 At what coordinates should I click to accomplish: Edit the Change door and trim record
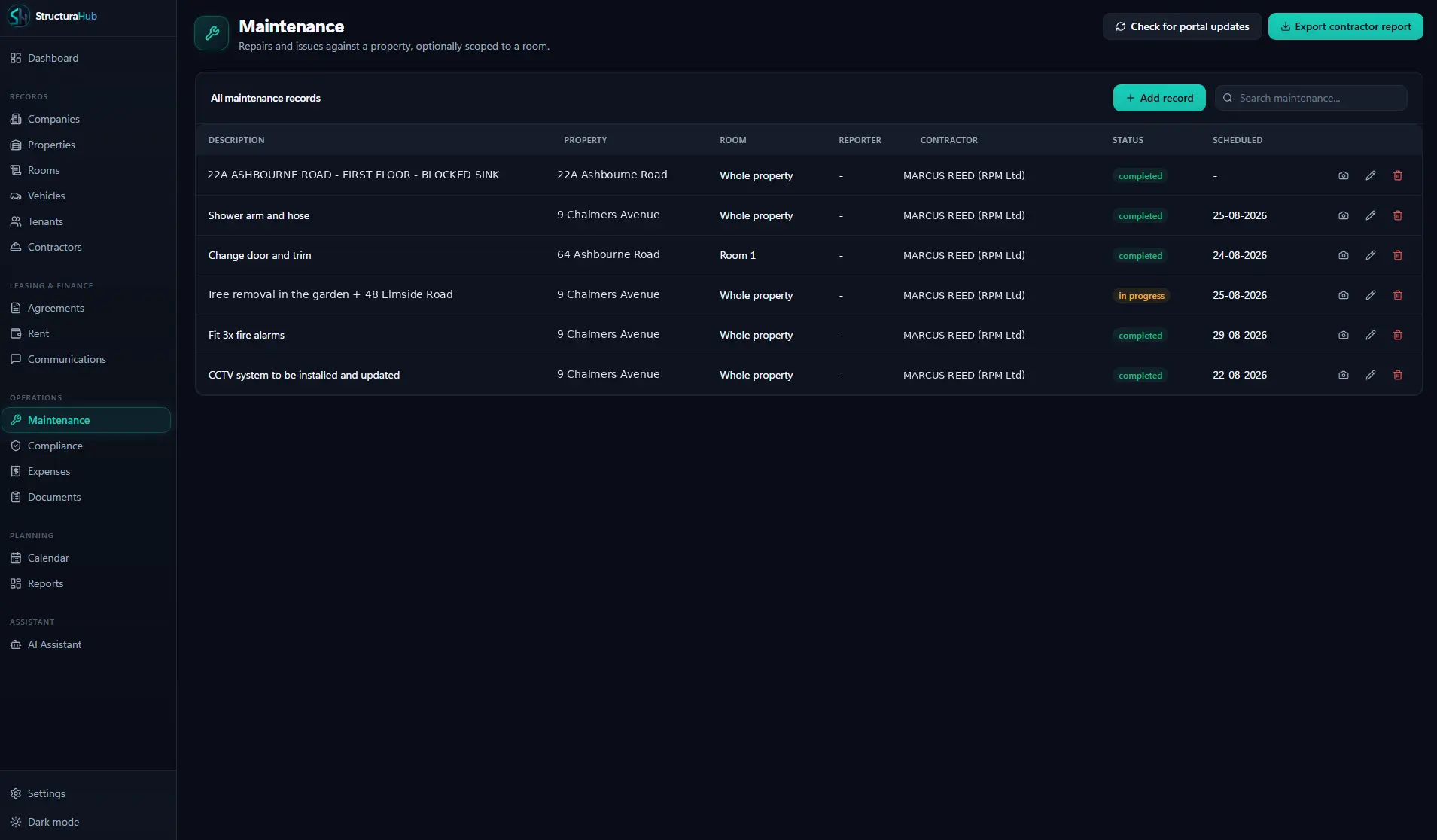(1371, 255)
